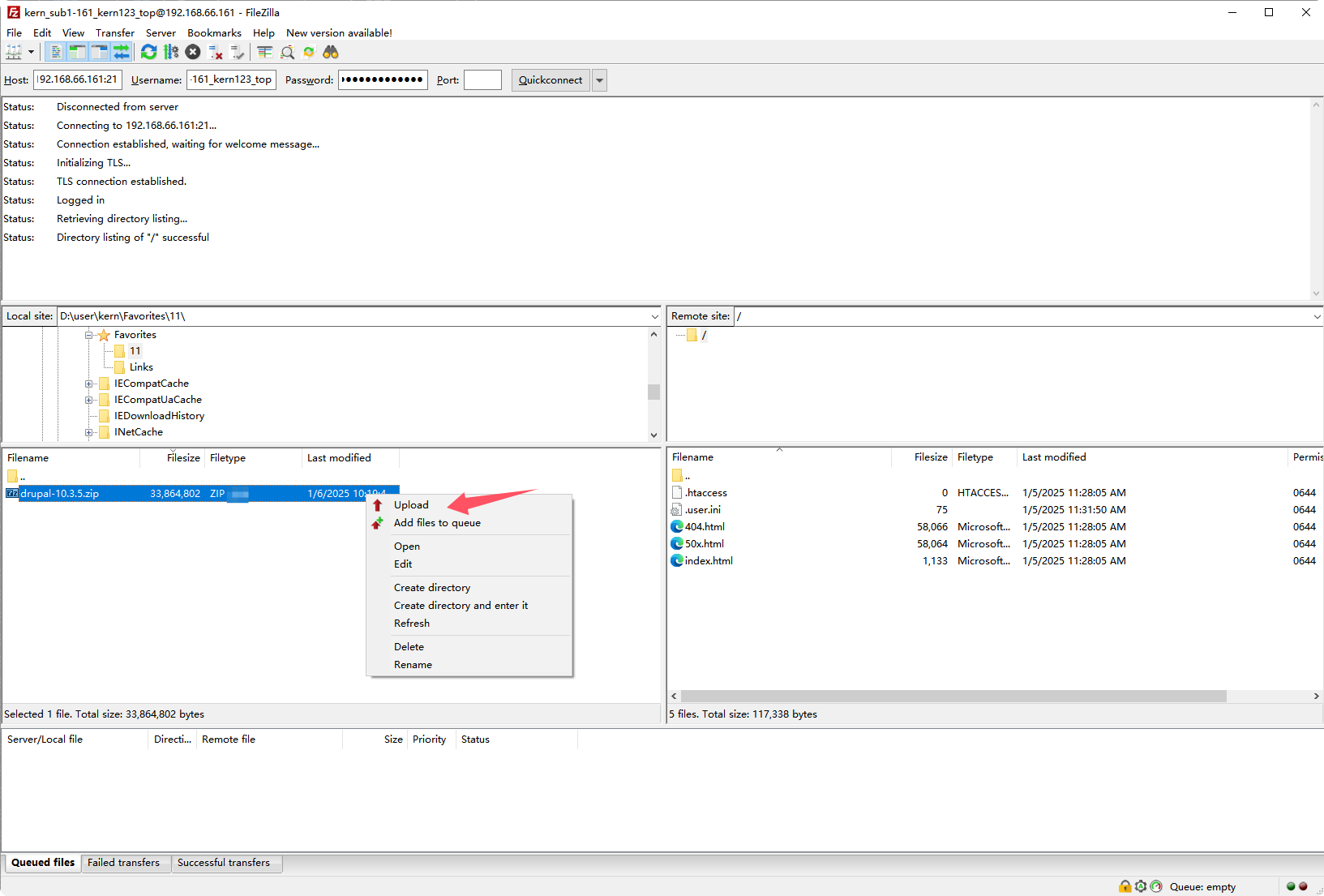Toggle directory comparison magnifier icon
The height and width of the screenshot is (896, 1324).
pyautogui.click(x=287, y=53)
